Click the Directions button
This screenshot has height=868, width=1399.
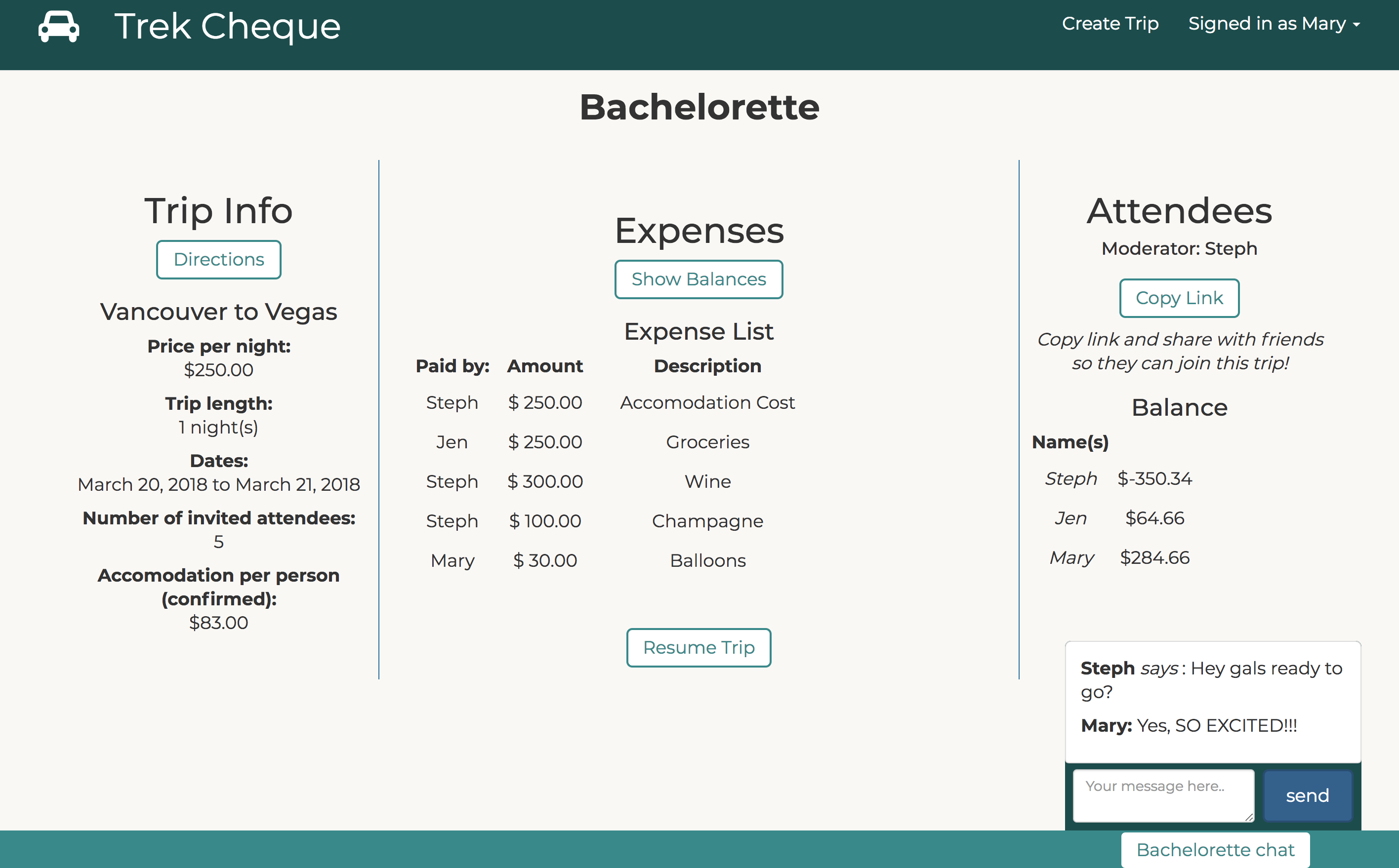click(218, 260)
